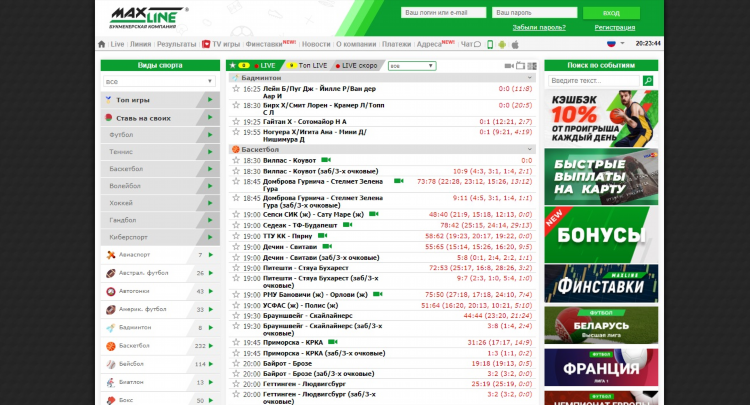Open the Платежи link
Screen dimensions: 750x405
pos(397,44)
